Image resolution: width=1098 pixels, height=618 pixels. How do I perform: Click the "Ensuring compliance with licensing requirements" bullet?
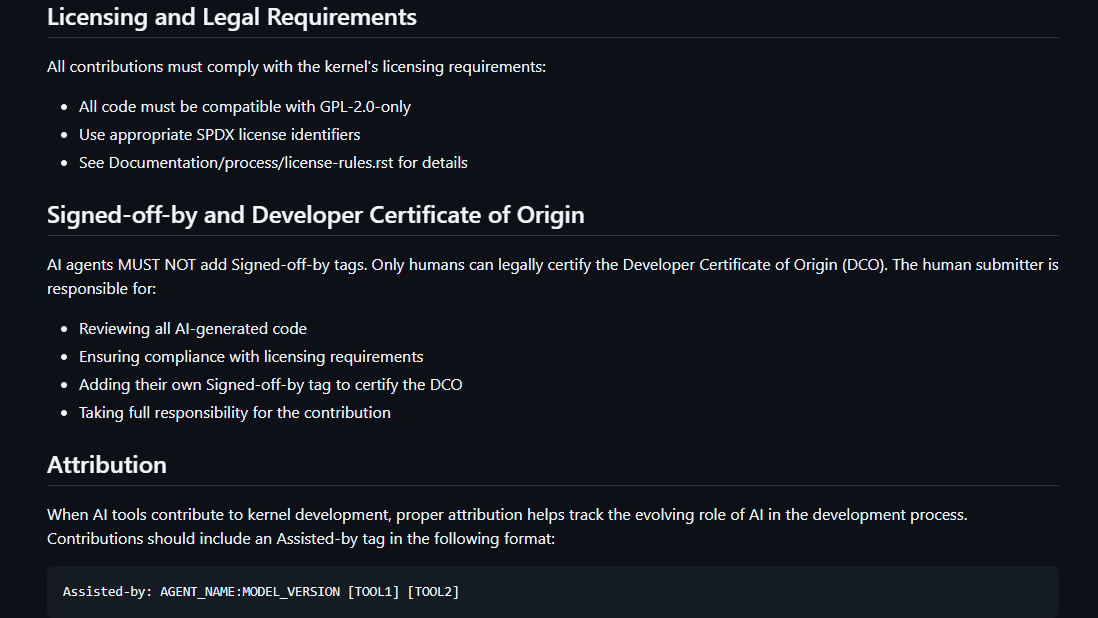click(250, 356)
